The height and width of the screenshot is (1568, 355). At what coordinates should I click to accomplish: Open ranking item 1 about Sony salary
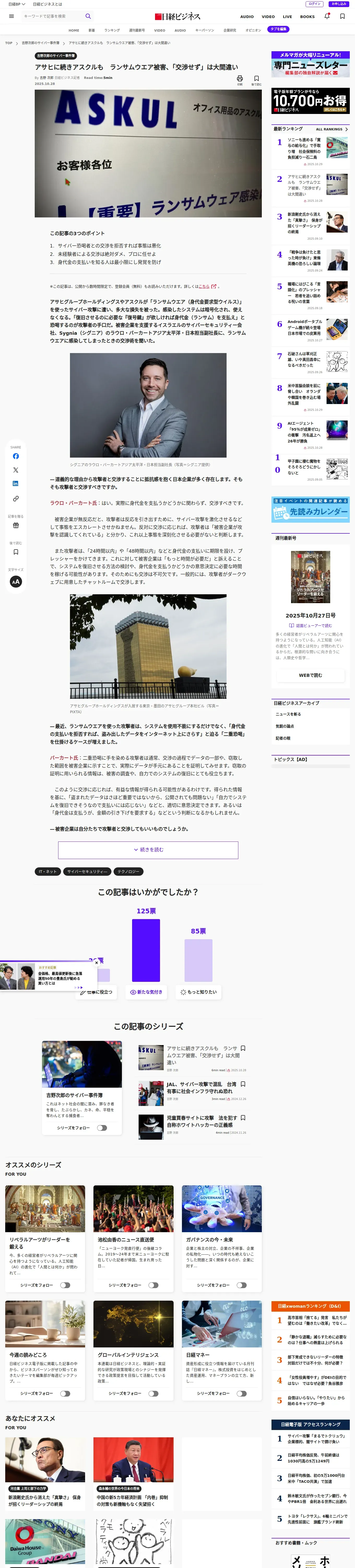pos(311,152)
